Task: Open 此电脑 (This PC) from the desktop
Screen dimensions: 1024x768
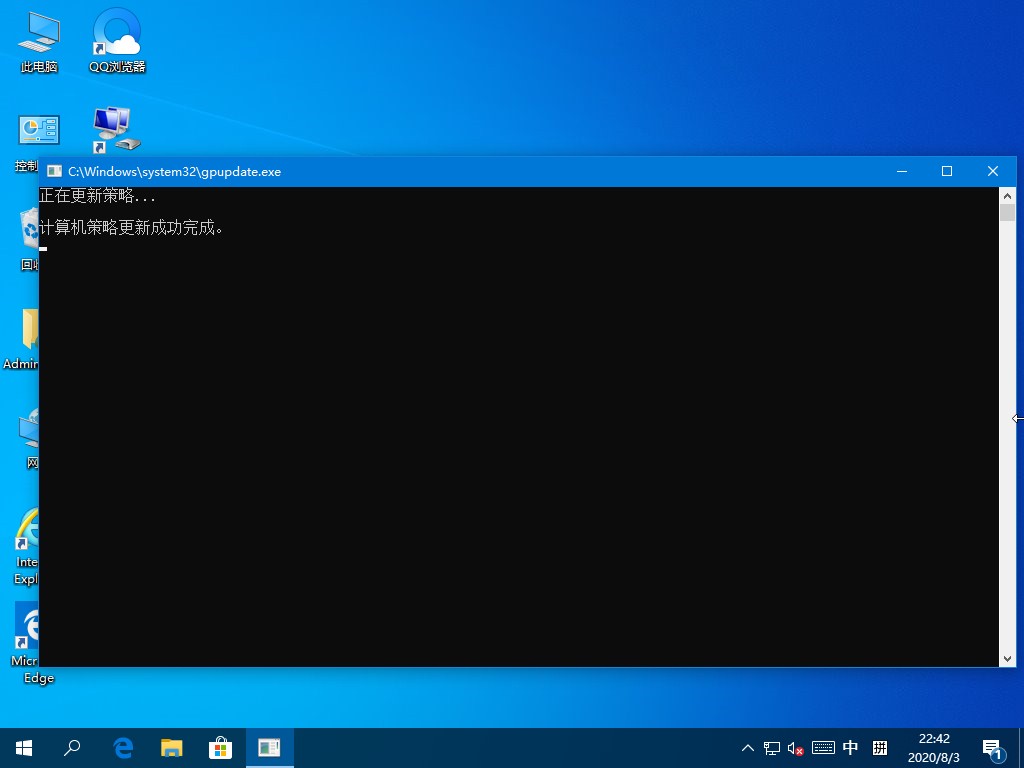Action: (38, 35)
